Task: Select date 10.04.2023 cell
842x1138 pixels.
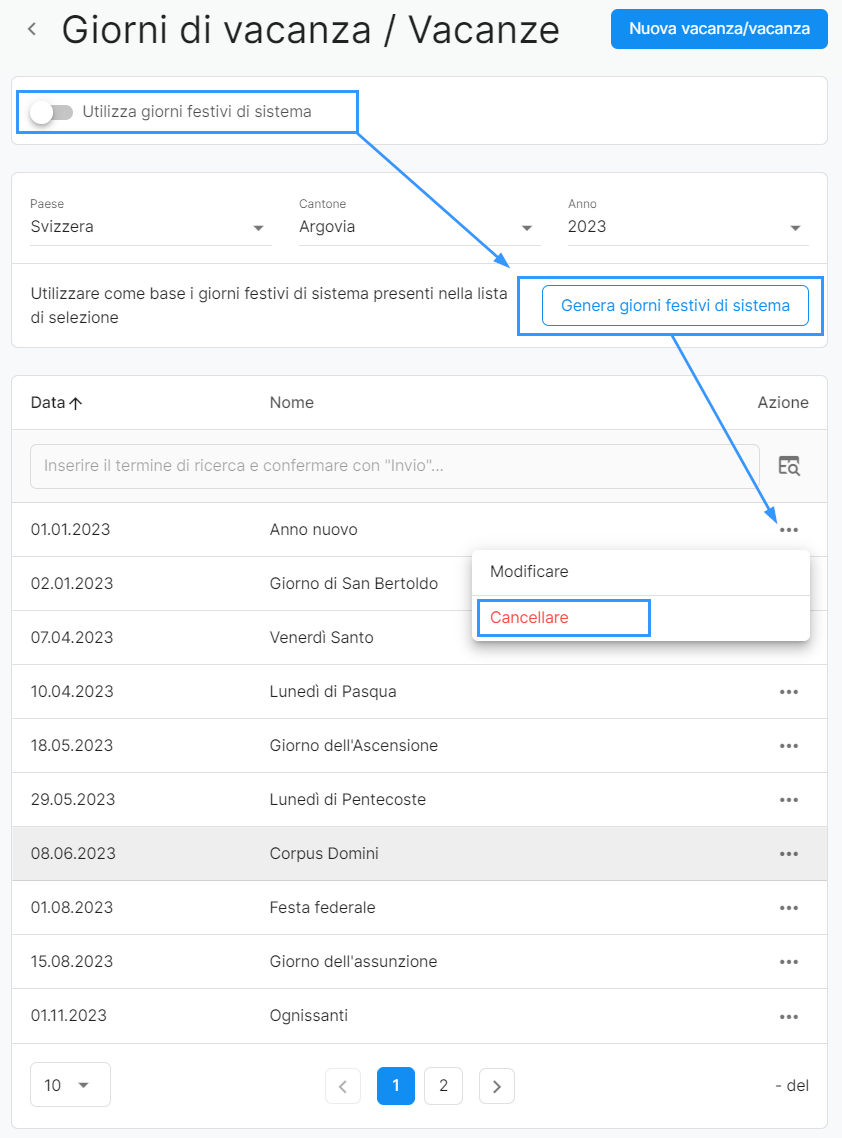Action: pos(72,692)
